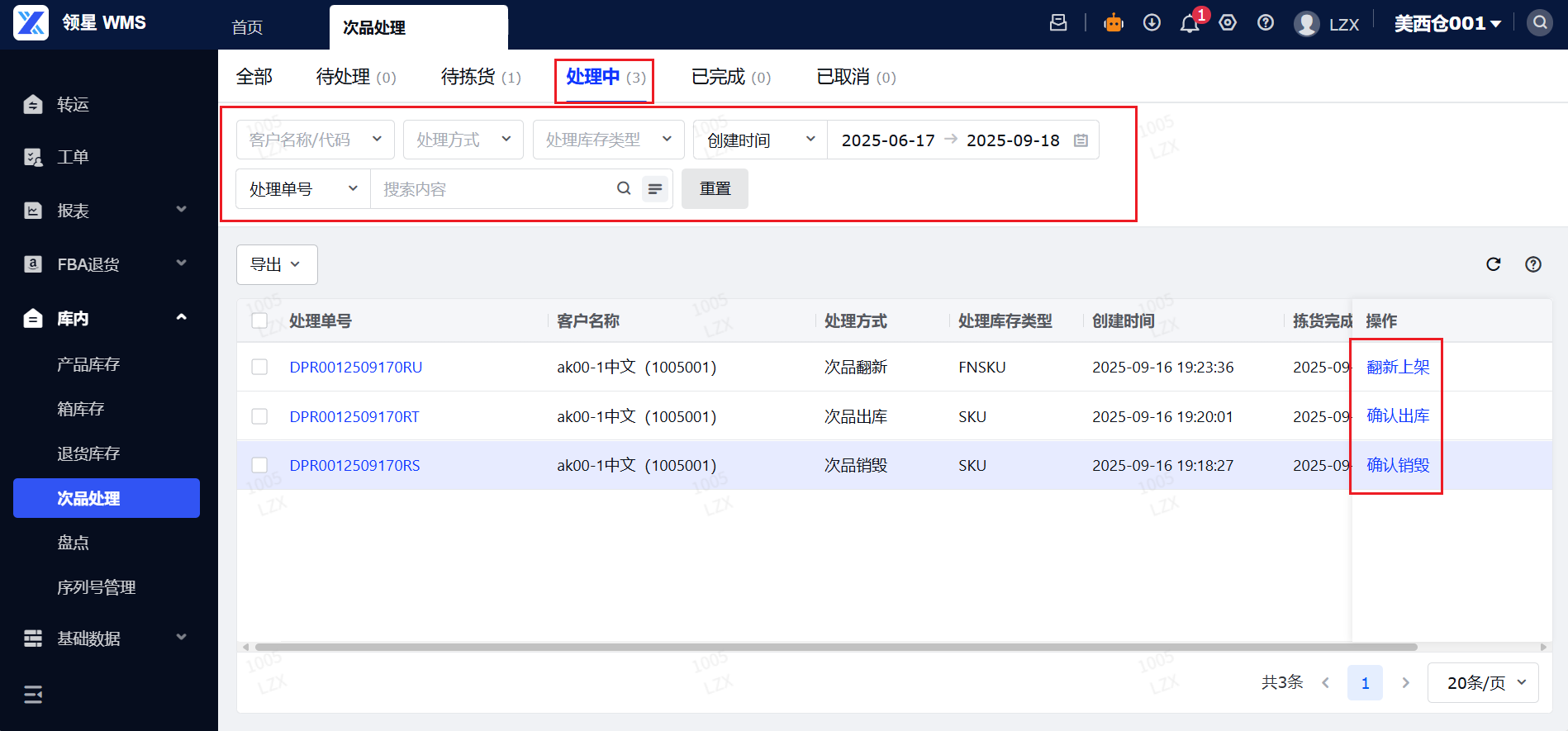1568x731 pixels.
Task: Open the 处理库存类型 filter dropdown
Action: coord(608,140)
